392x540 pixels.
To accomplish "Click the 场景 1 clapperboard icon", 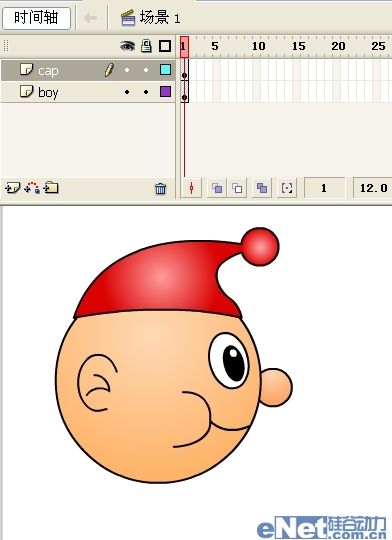I will pos(128,18).
